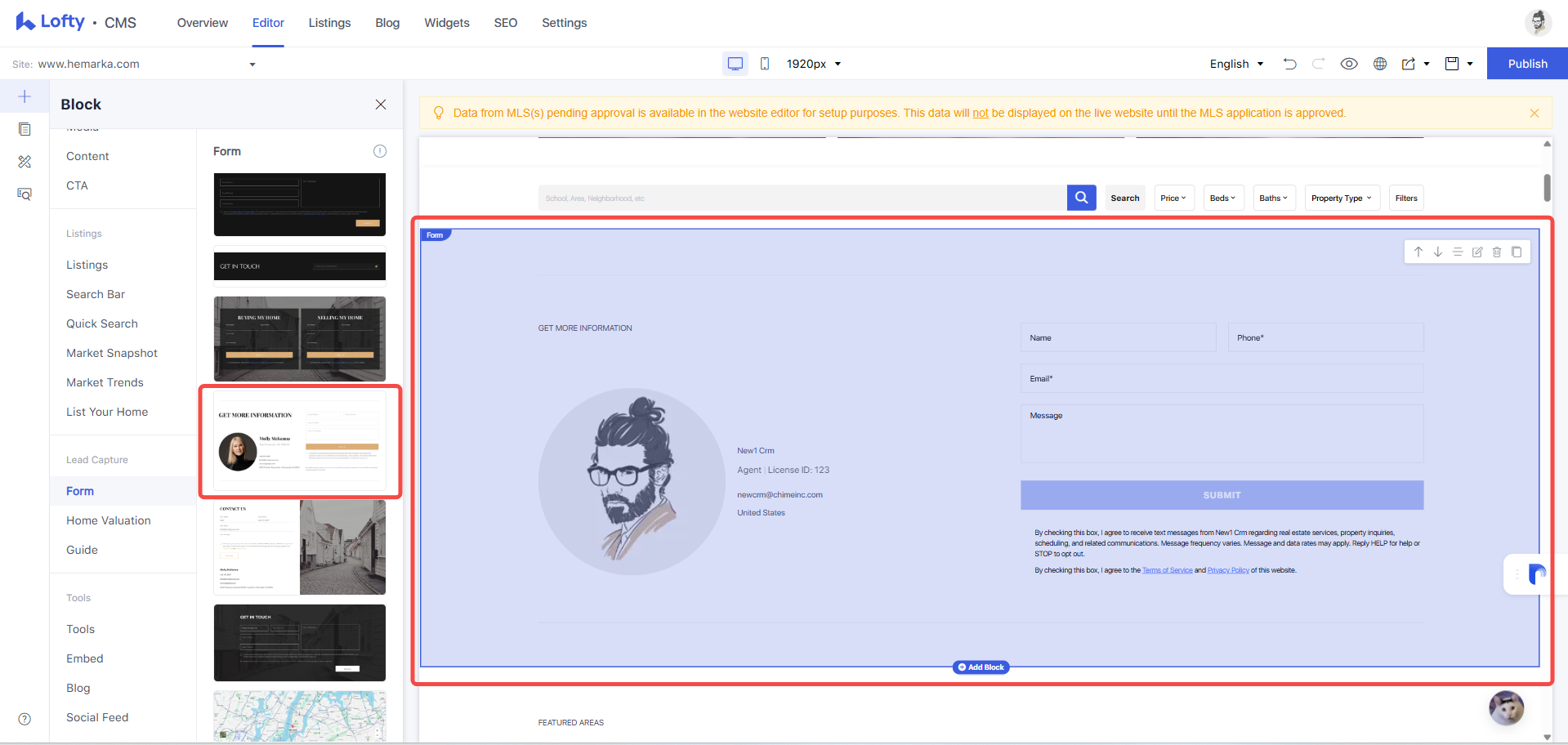Open the Privacy Policy link

click(1228, 570)
